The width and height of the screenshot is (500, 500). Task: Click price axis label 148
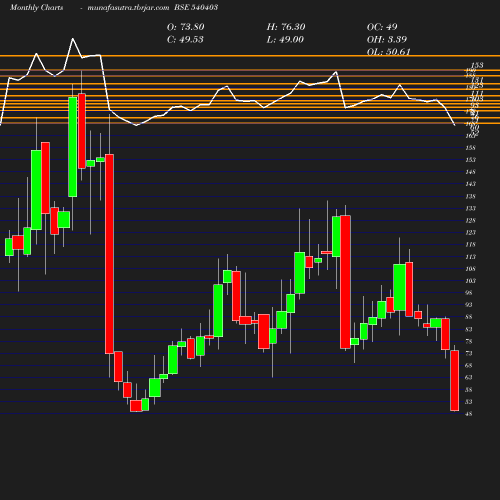pyautogui.click(x=470, y=172)
